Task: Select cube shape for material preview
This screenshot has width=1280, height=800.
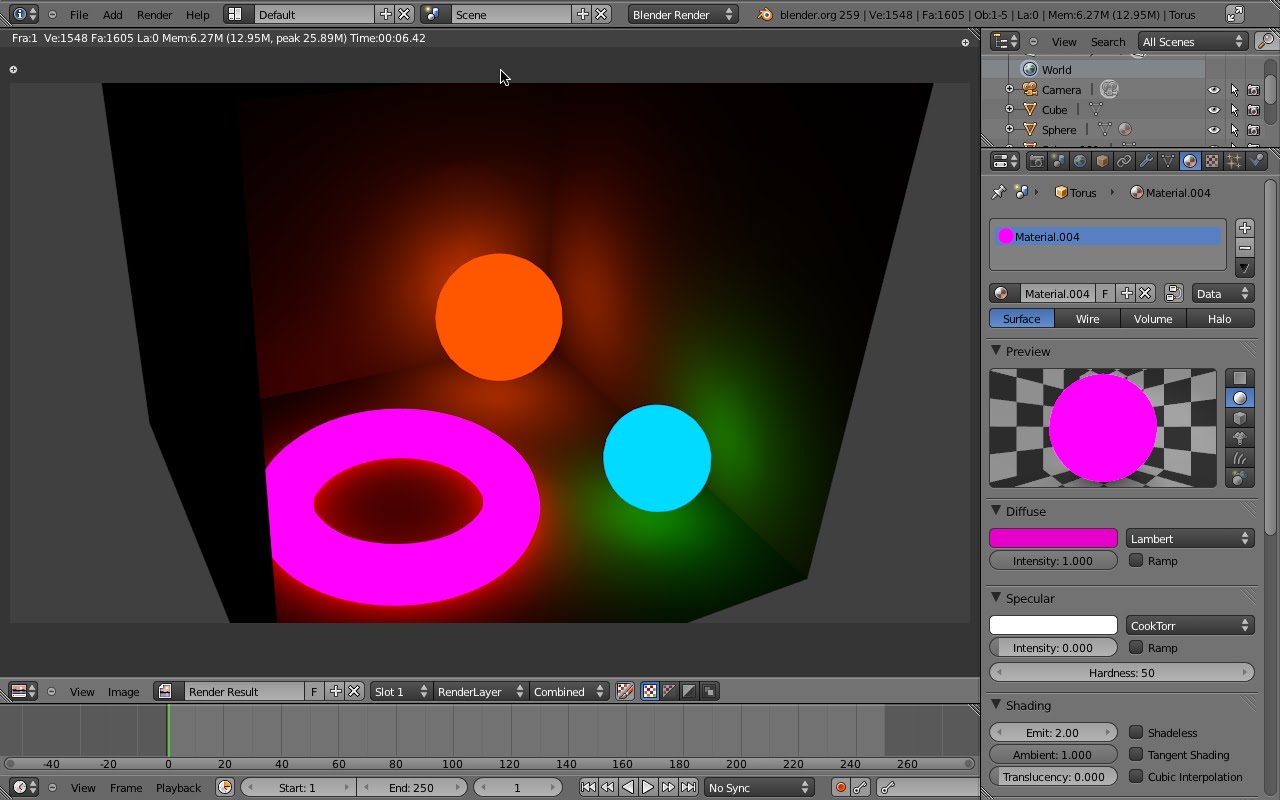Action: point(1240,418)
